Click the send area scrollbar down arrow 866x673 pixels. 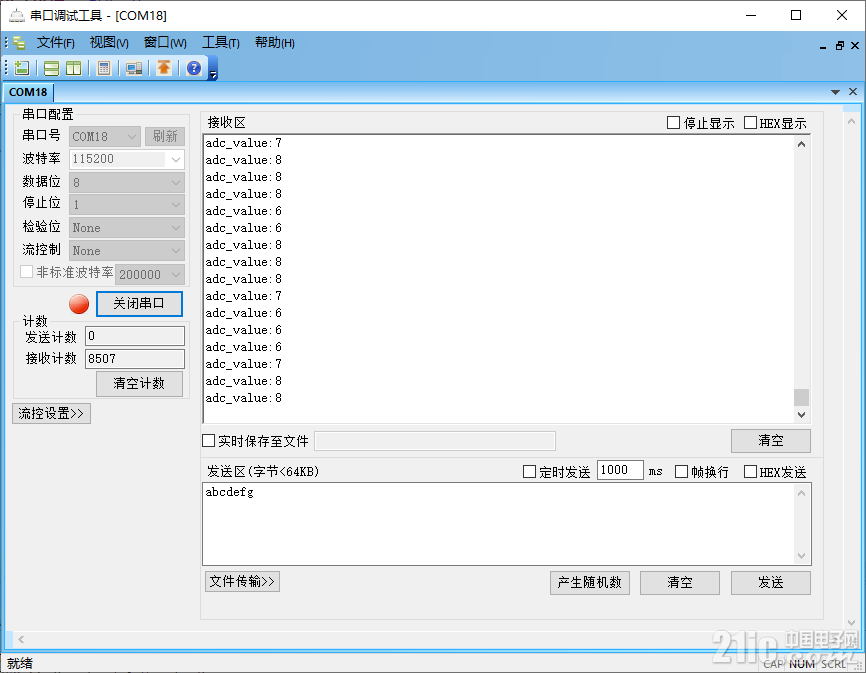pyautogui.click(x=801, y=556)
